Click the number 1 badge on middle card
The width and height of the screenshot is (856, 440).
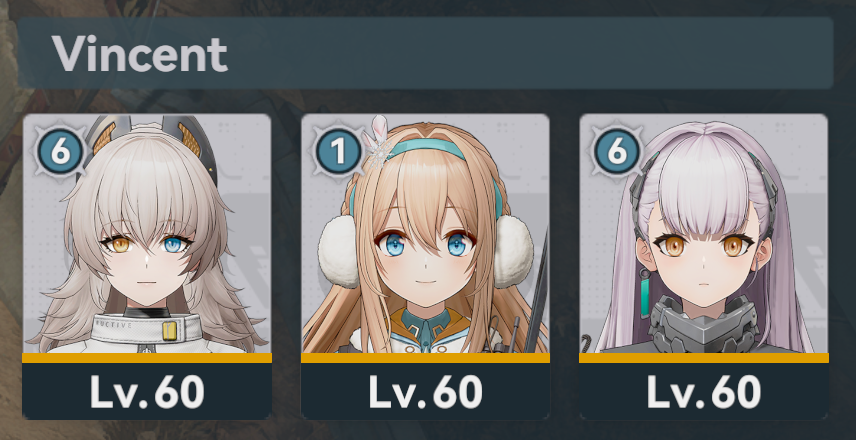click(338, 152)
